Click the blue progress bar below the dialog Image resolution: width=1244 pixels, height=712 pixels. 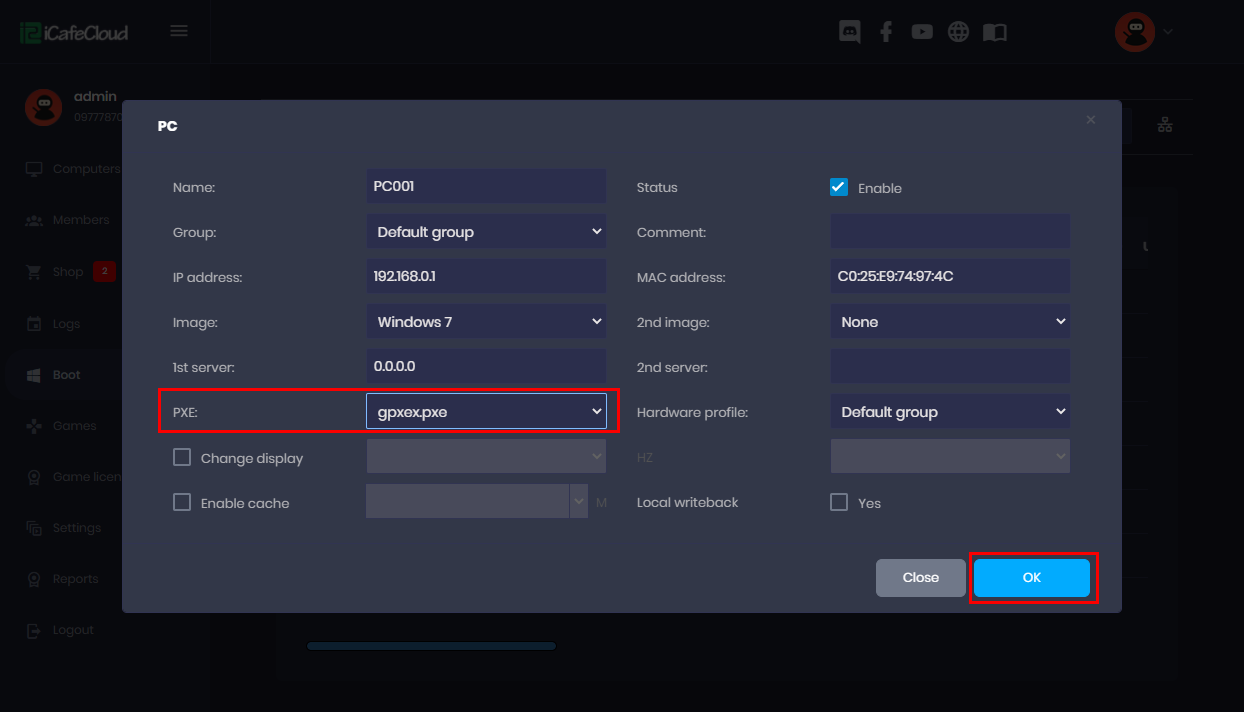(x=430, y=645)
